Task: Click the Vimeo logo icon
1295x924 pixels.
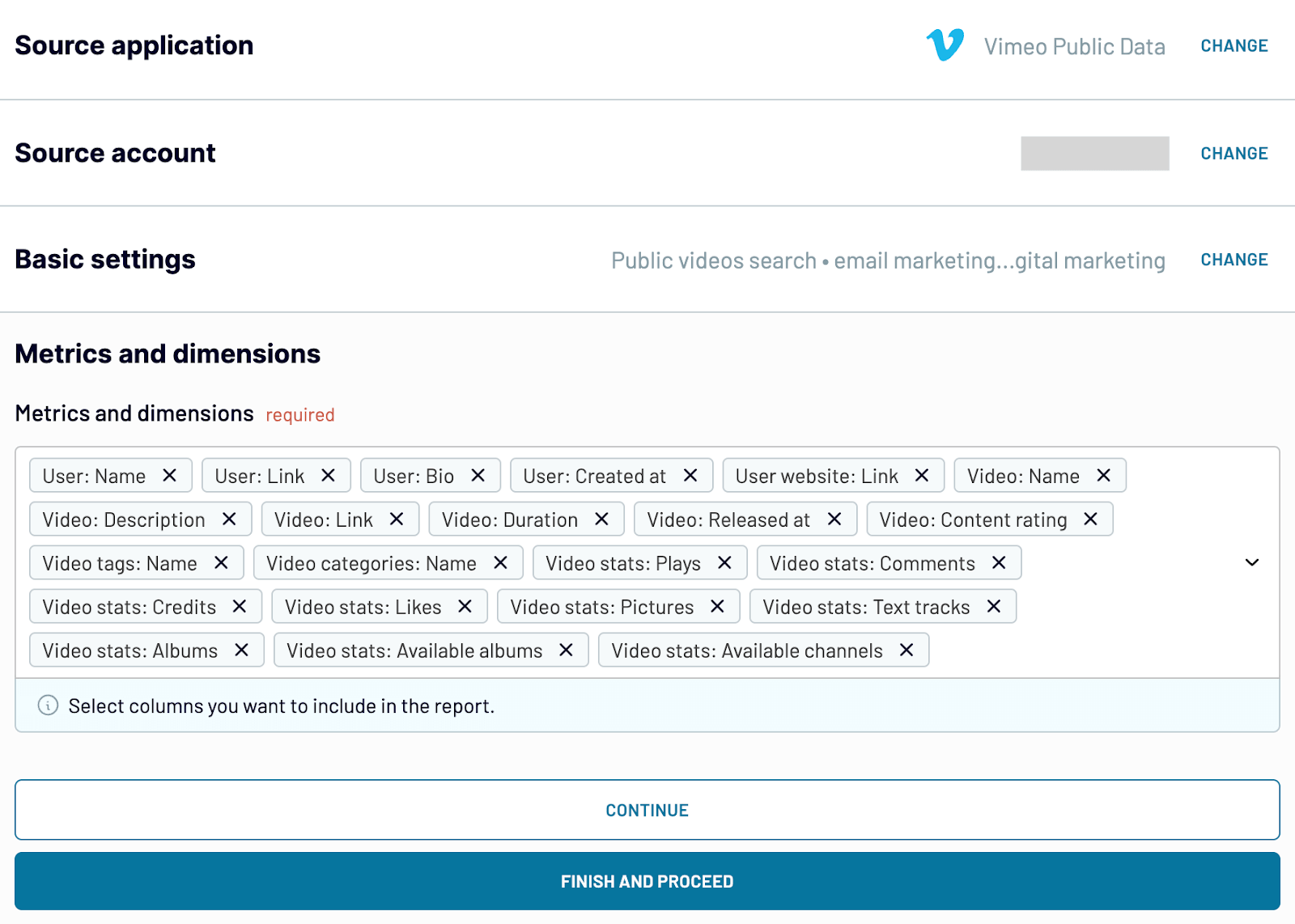Action: (x=945, y=45)
